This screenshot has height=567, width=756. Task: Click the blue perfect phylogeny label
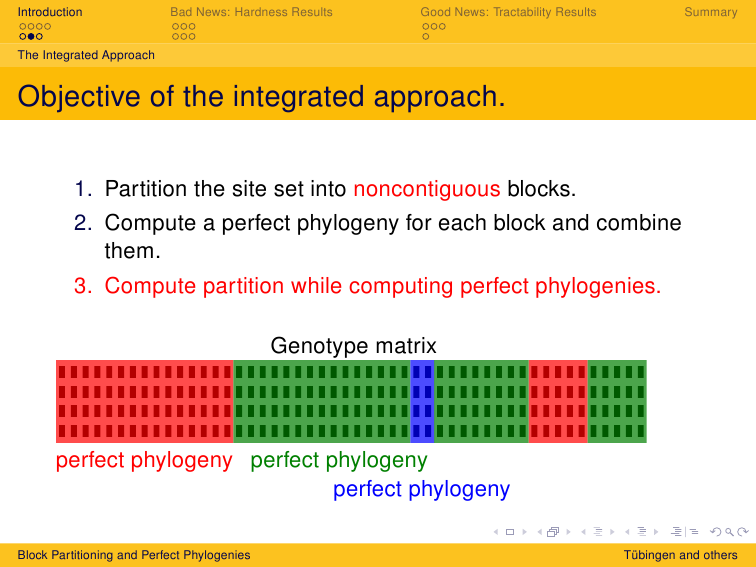click(421, 489)
